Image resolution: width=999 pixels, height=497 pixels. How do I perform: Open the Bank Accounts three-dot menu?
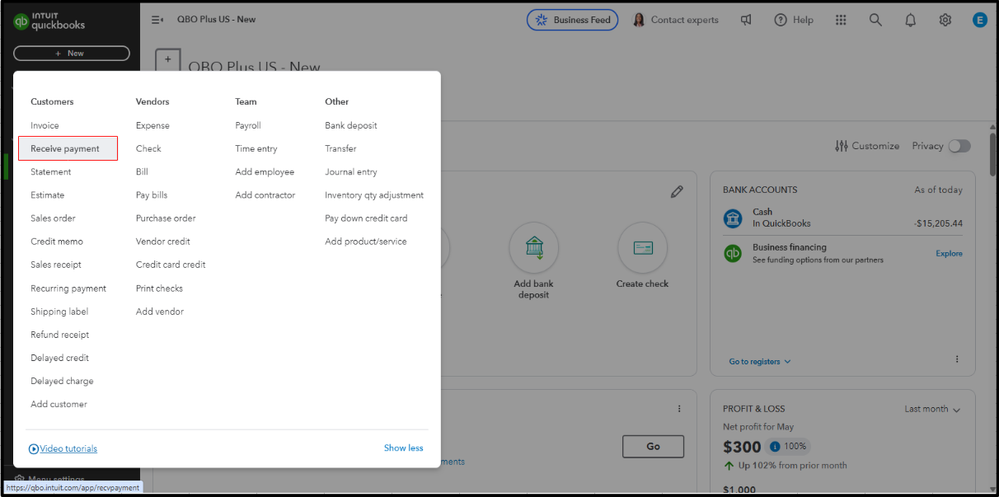[957, 359]
